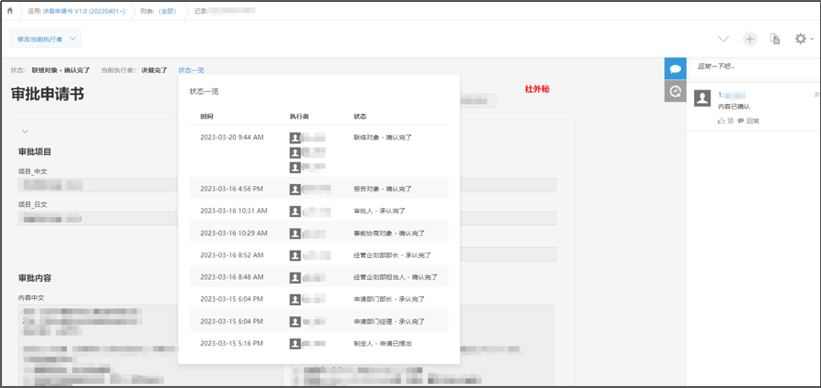
Task: Click executor avatar in 事前协商对象 row
Action: (295, 233)
